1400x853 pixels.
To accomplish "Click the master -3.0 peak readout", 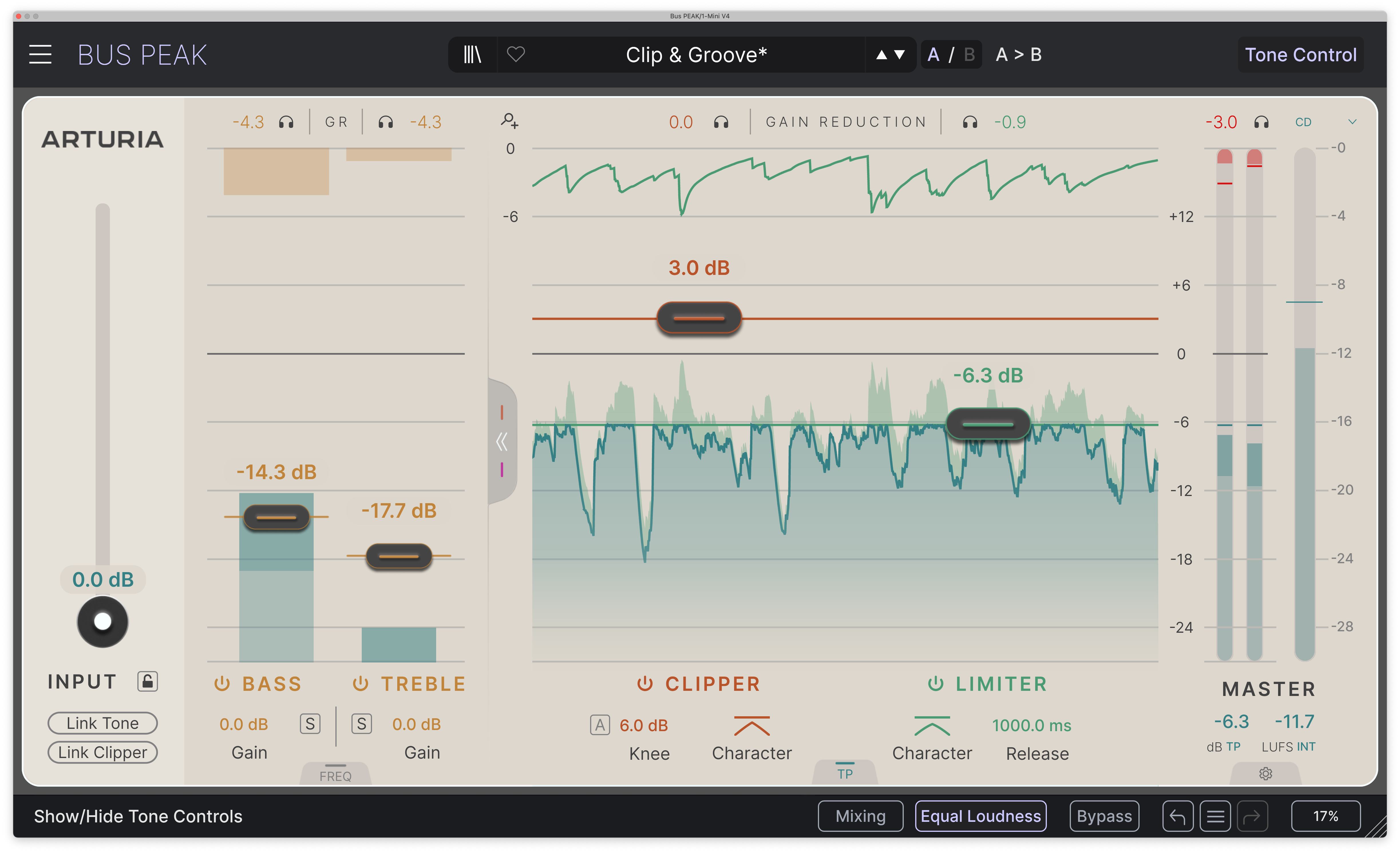I will point(1221,122).
